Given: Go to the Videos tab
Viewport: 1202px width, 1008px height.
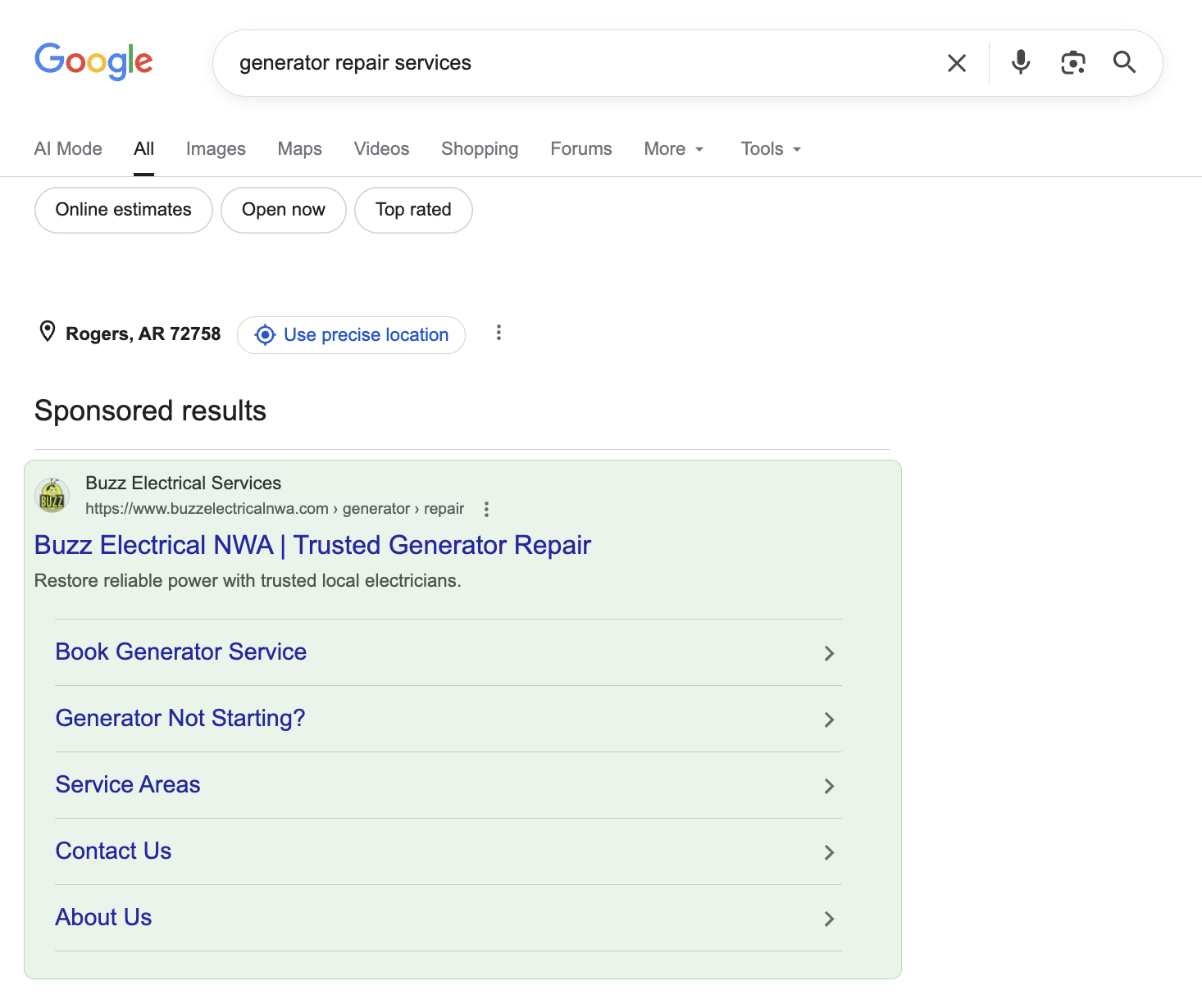Looking at the screenshot, I should pyautogui.click(x=381, y=149).
